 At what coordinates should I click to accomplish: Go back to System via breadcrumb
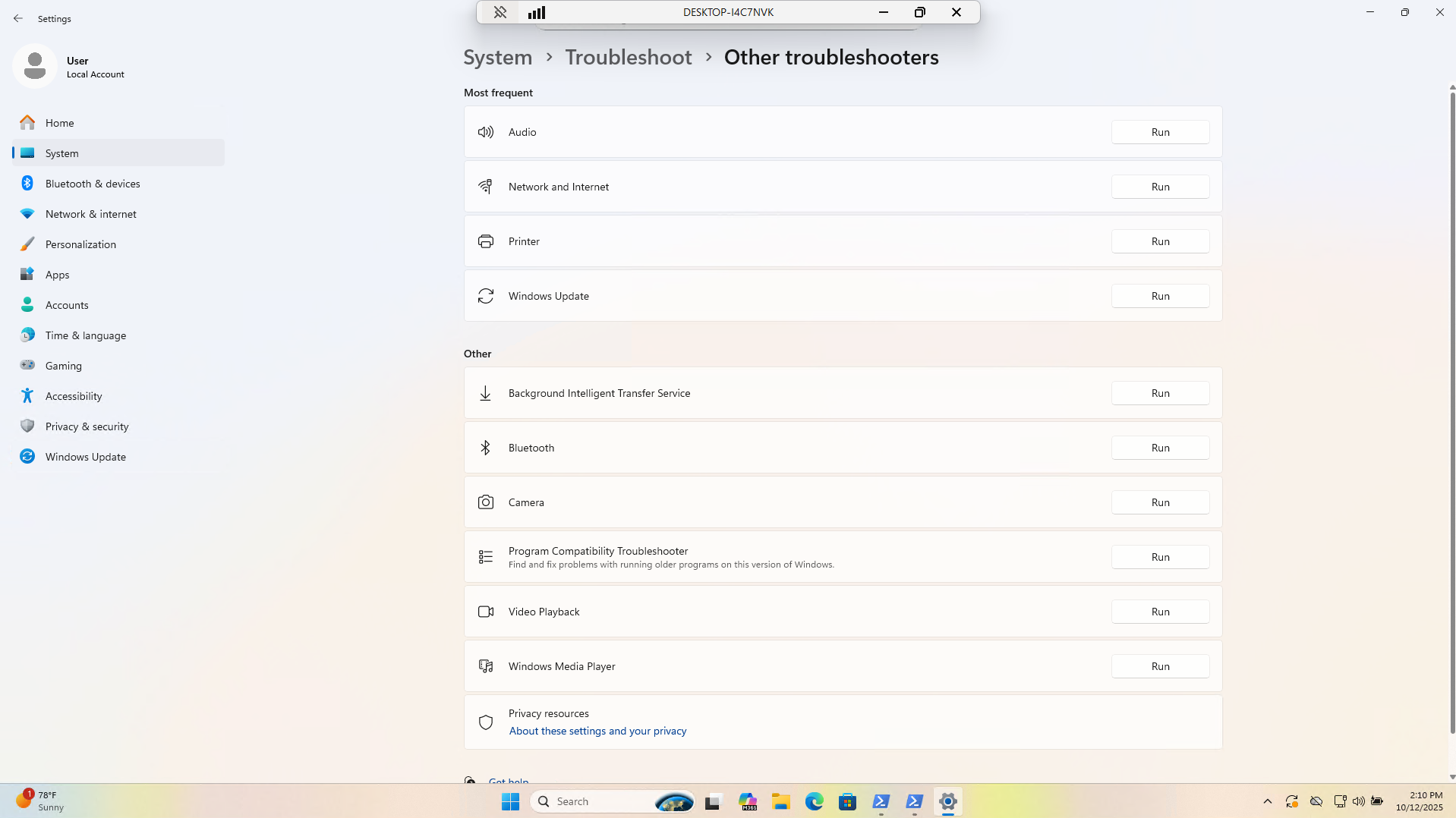point(497,57)
